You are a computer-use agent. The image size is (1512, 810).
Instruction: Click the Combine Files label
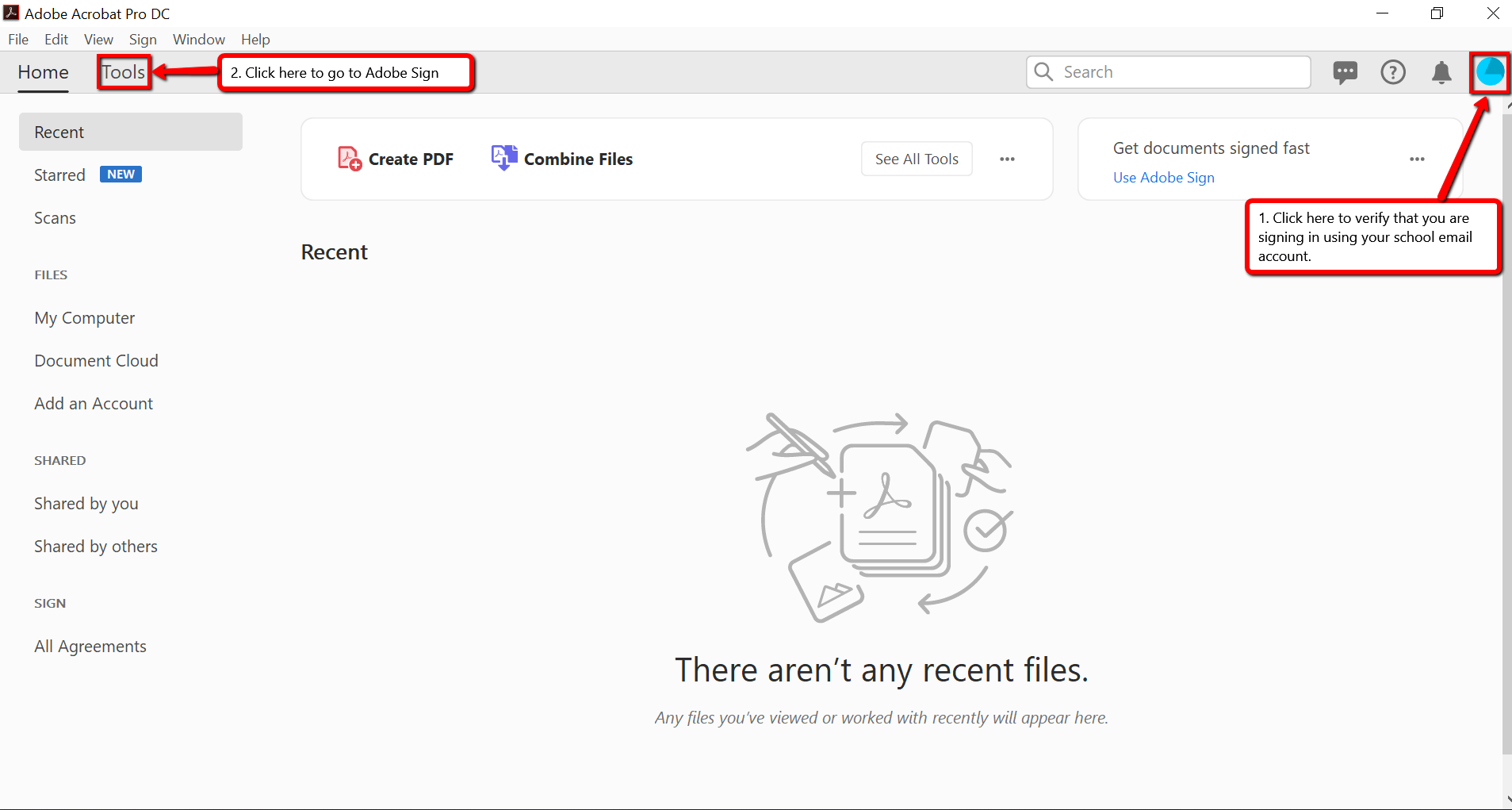tap(578, 159)
